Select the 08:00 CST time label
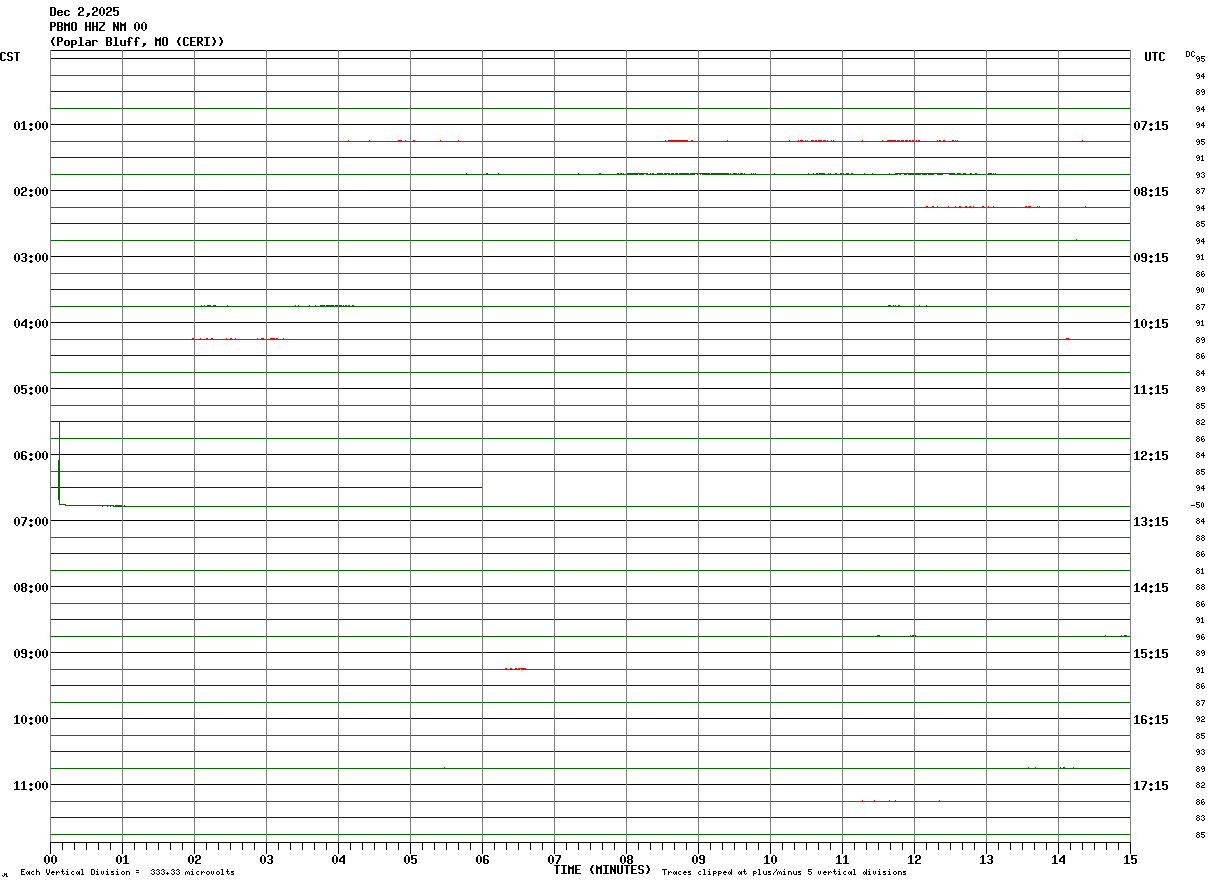Screen dimensions: 1210x886 click(31, 587)
